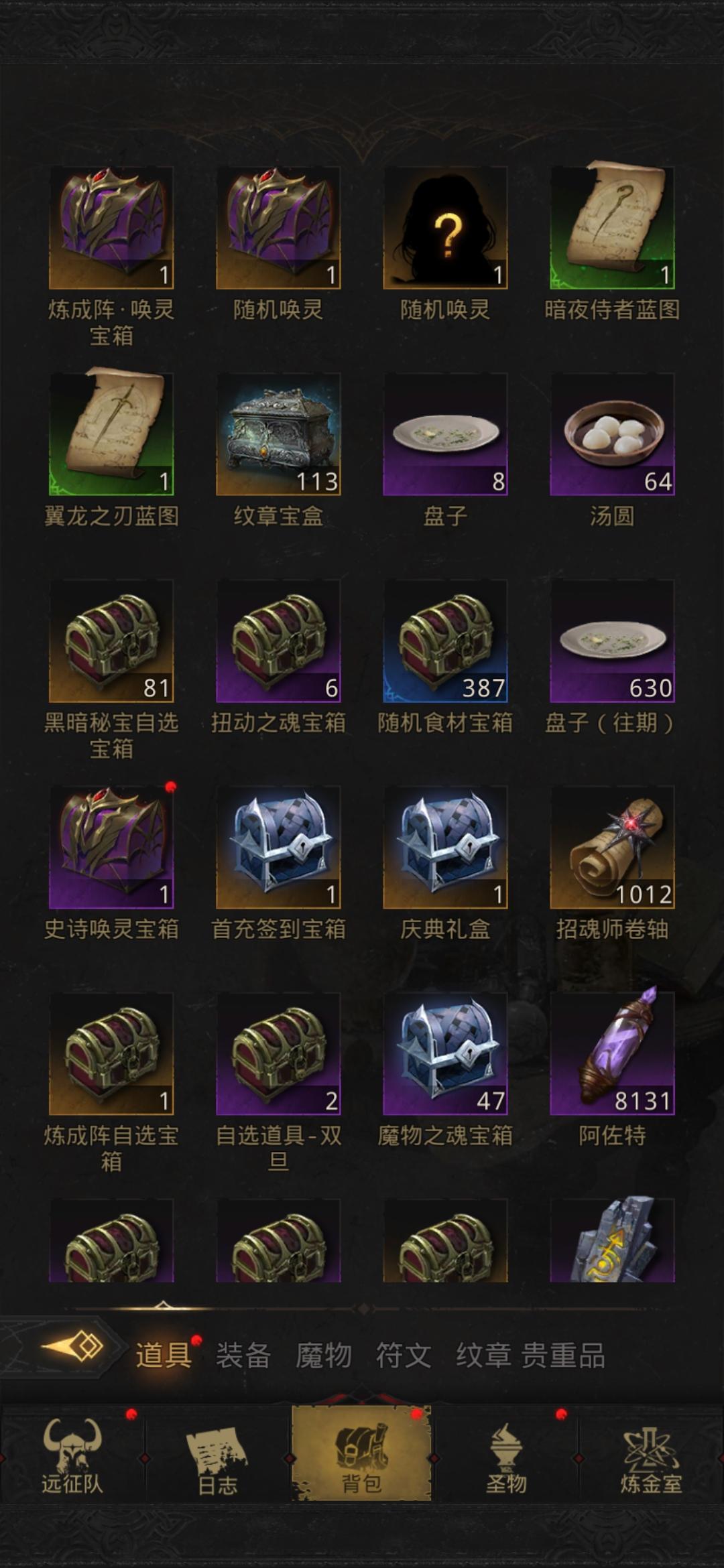Screen dimensions: 724x1568
Task: Open the 随机唤灵 silhouette question mark item
Action: [x=445, y=228]
